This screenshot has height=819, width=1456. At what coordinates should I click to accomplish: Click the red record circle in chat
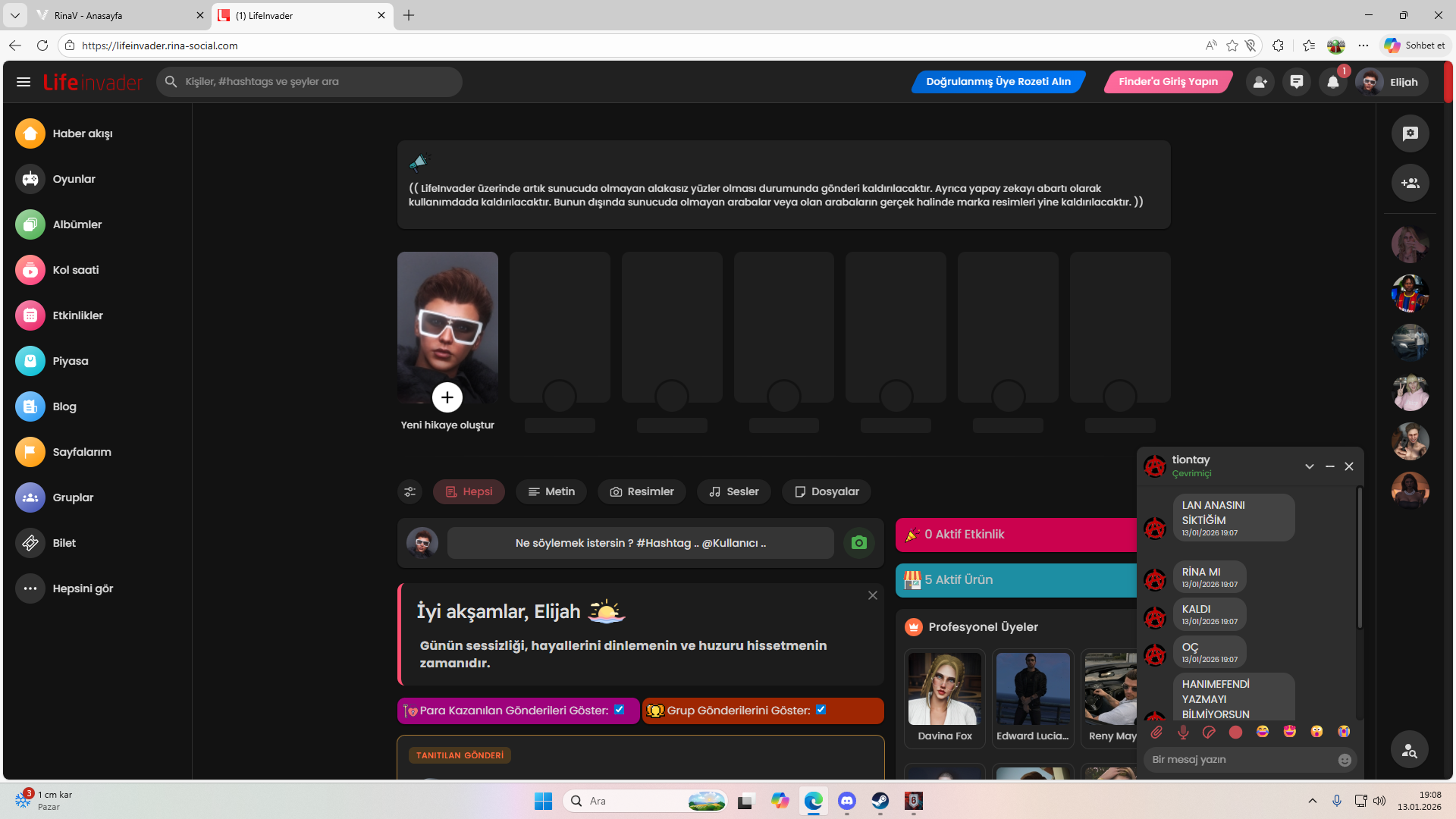click(1235, 732)
